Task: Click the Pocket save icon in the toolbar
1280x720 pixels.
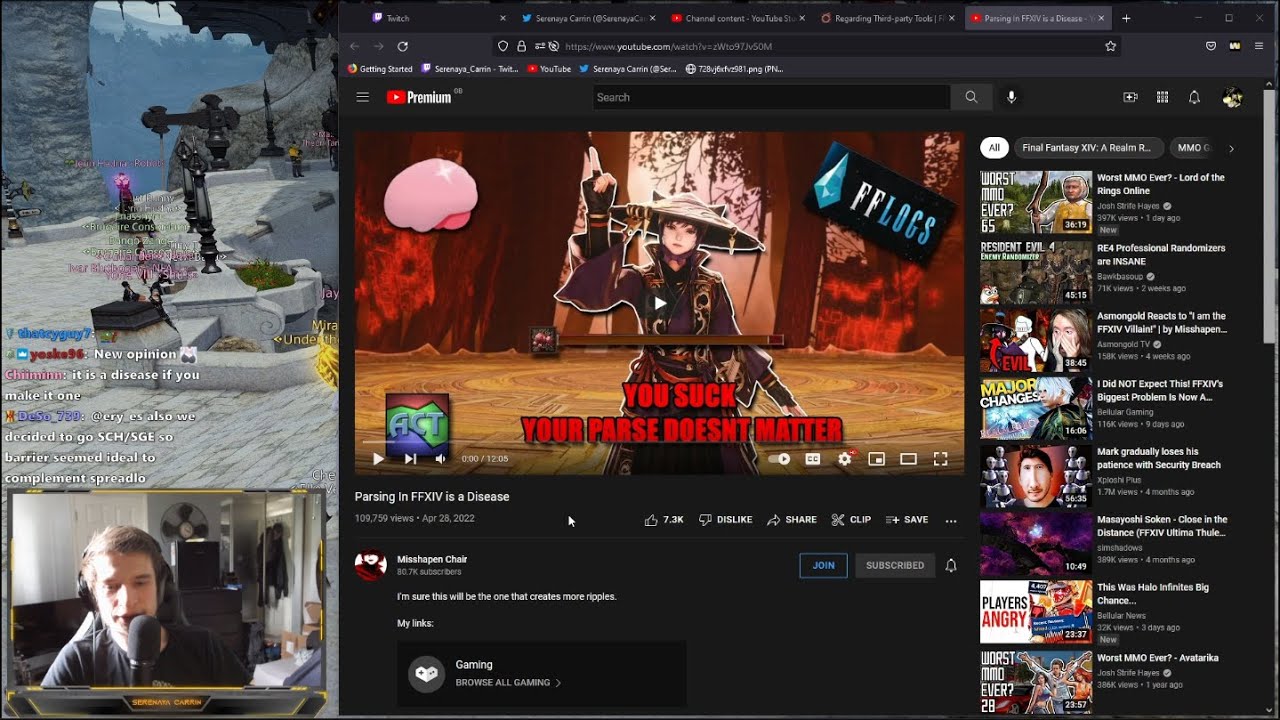Action: click(1211, 46)
